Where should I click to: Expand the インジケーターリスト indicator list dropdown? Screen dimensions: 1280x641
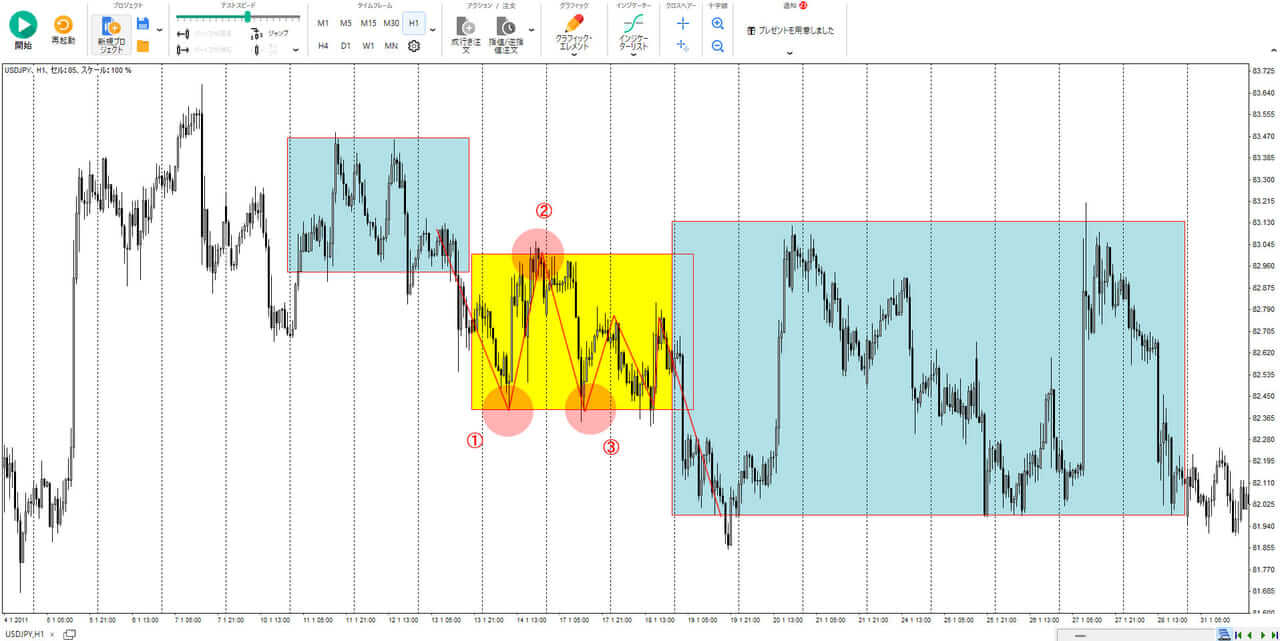point(632,55)
